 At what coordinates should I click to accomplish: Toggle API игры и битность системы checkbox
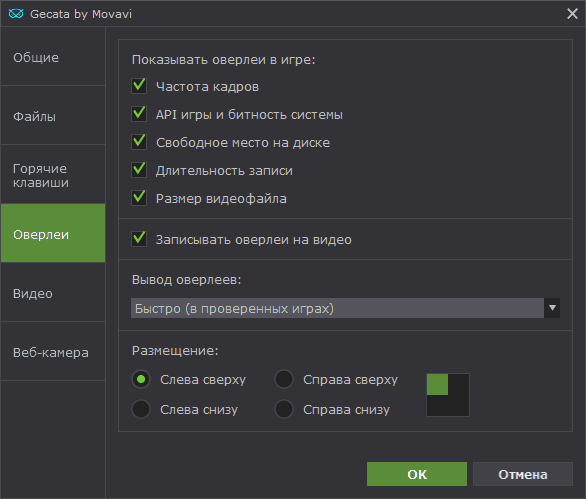click(139, 114)
